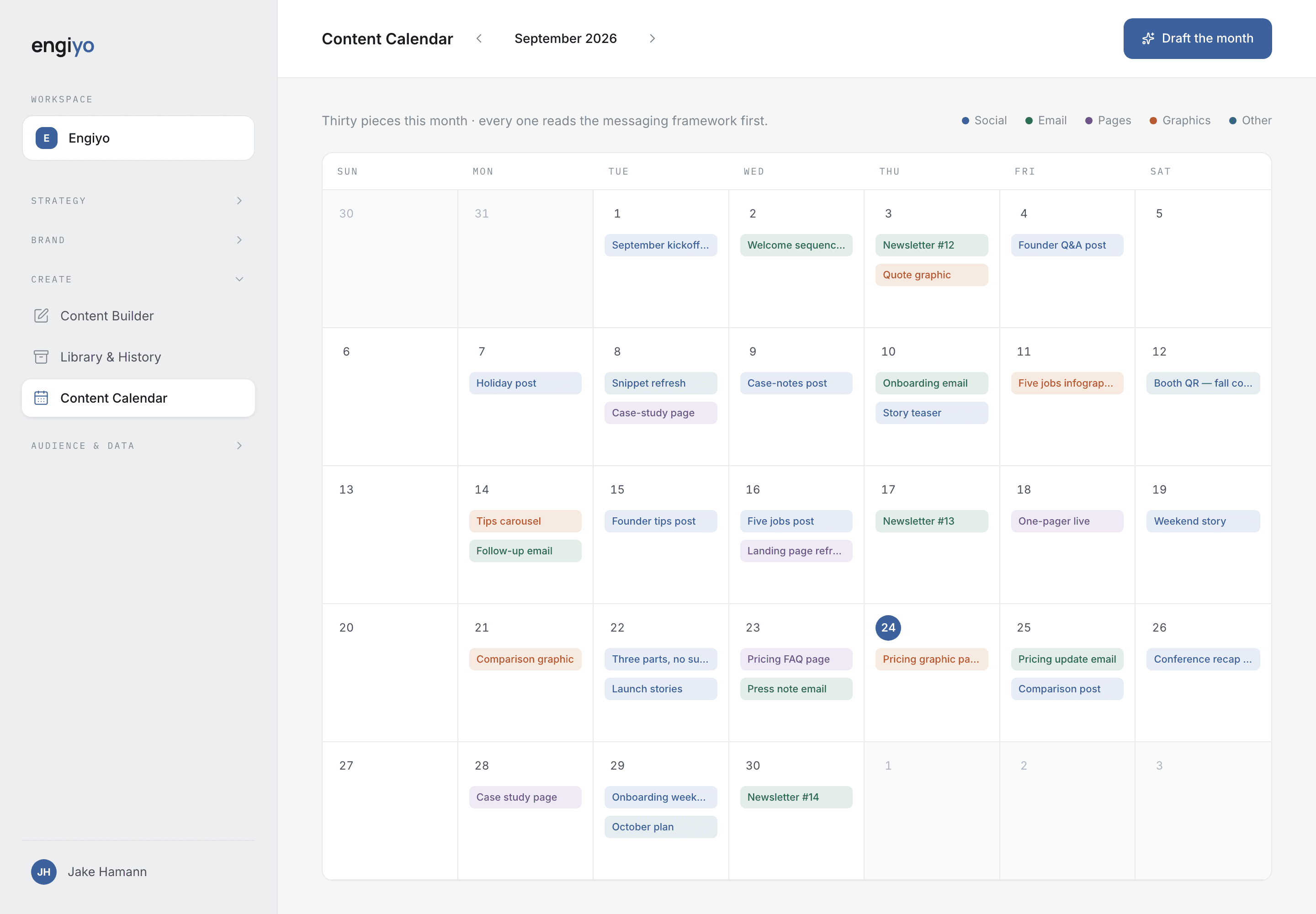Open Newsletter #12 email item
Image resolution: width=1316 pixels, height=914 pixels.
[932, 245]
